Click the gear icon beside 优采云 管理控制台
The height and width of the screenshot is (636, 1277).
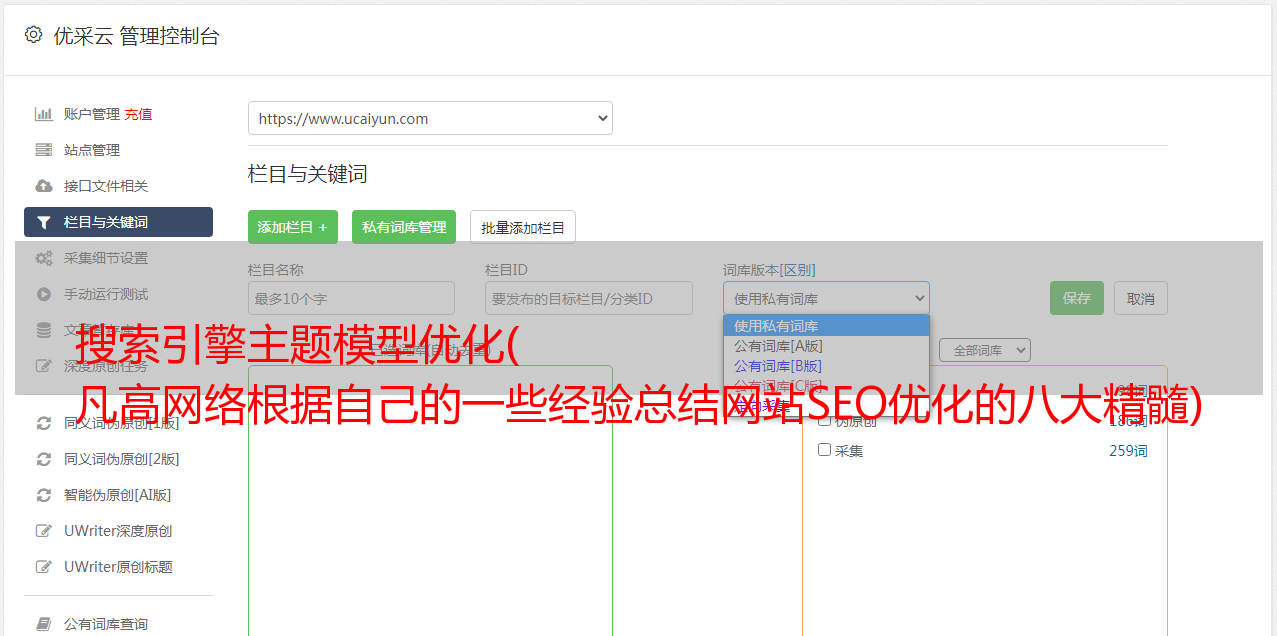(33, 35)
